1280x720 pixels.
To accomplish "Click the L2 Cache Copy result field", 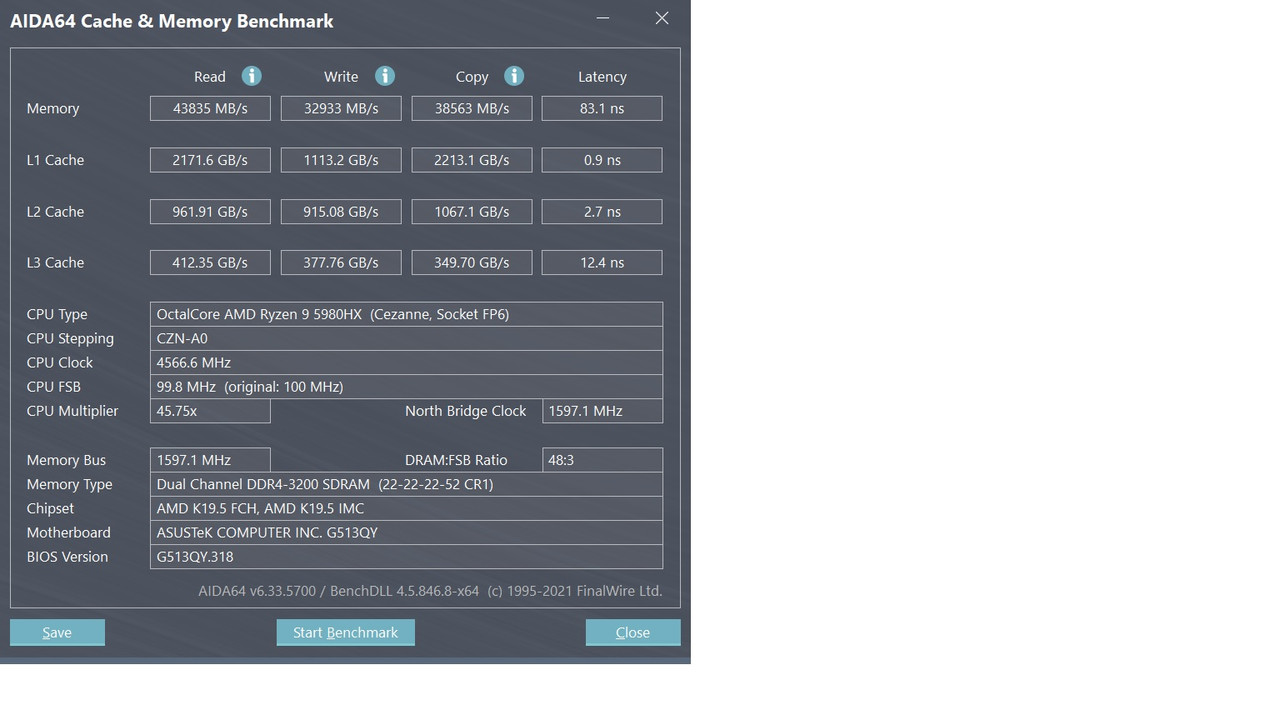I will click(471, 211).
